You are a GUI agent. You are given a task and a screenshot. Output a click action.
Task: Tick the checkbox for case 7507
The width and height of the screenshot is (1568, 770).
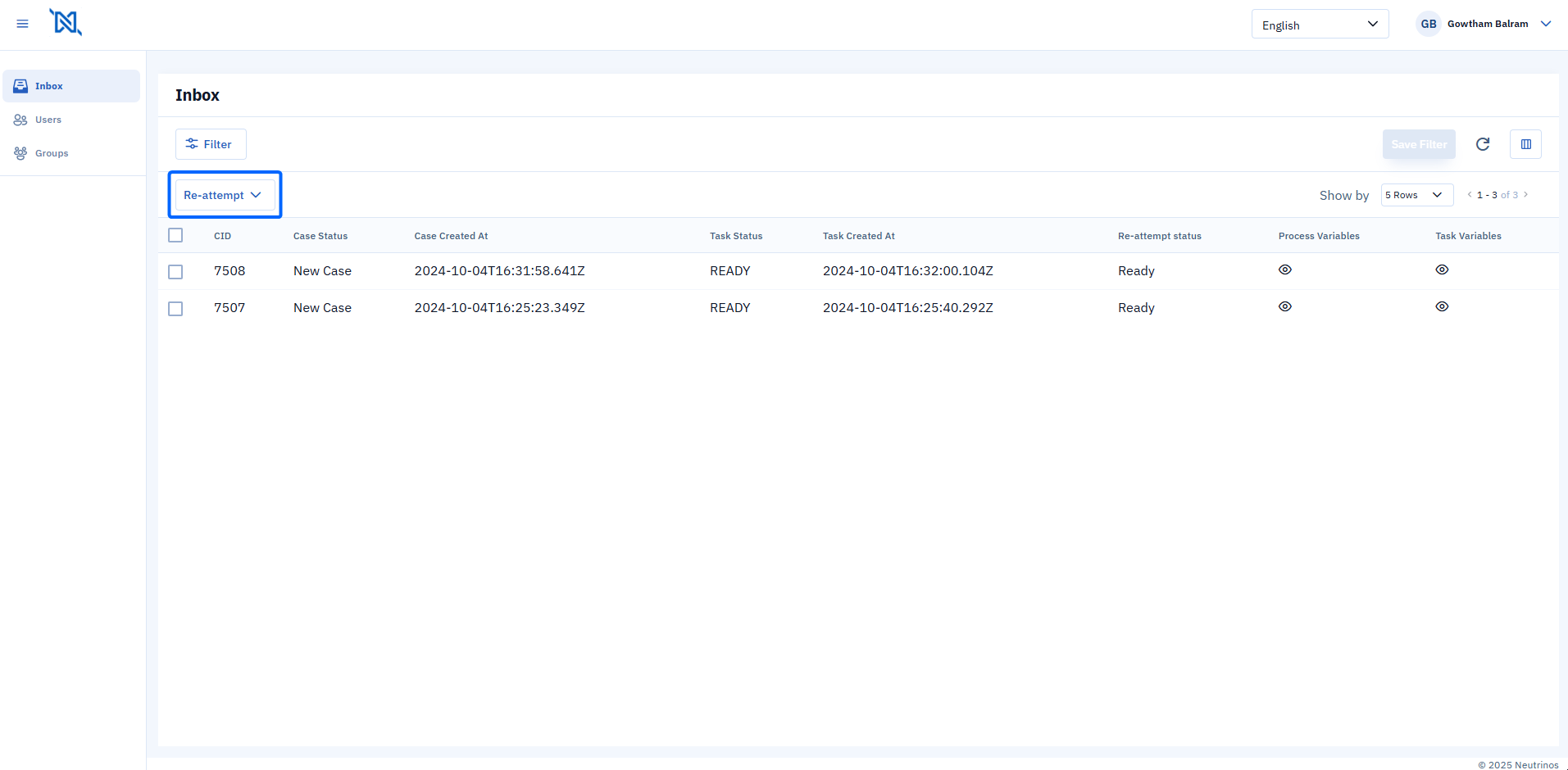(175, 309)
